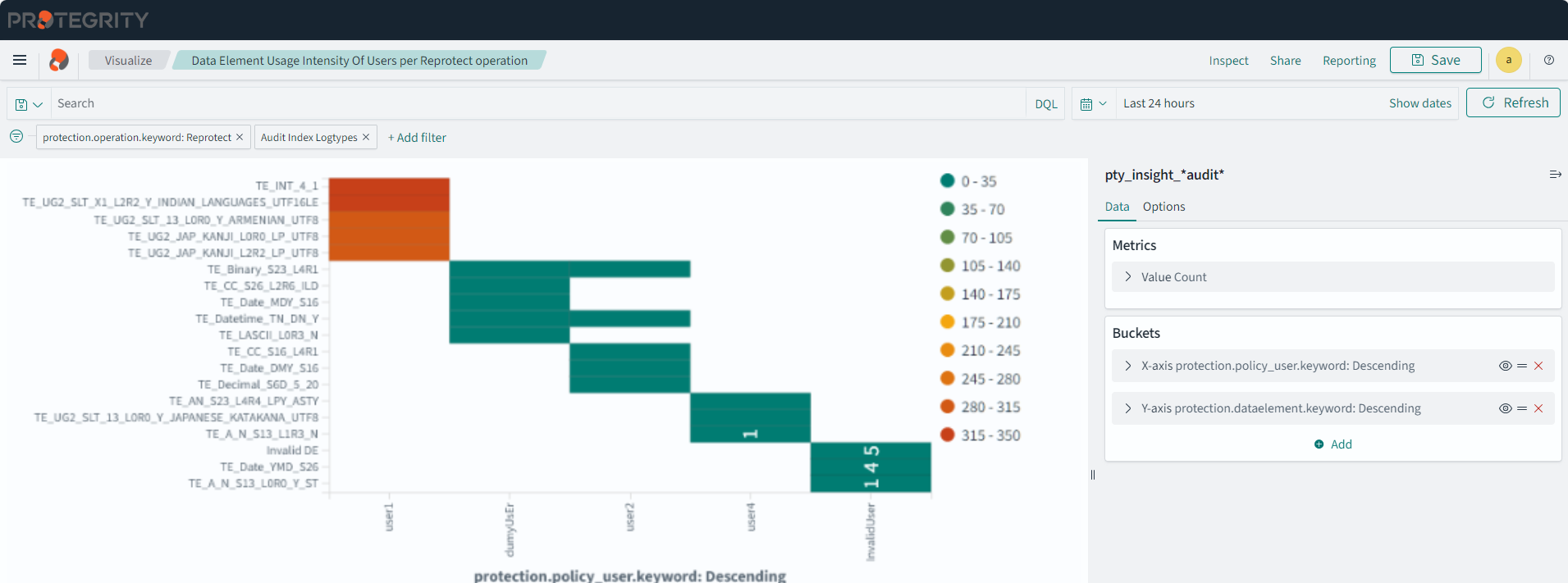Save the visualization

coord(1435,60)
